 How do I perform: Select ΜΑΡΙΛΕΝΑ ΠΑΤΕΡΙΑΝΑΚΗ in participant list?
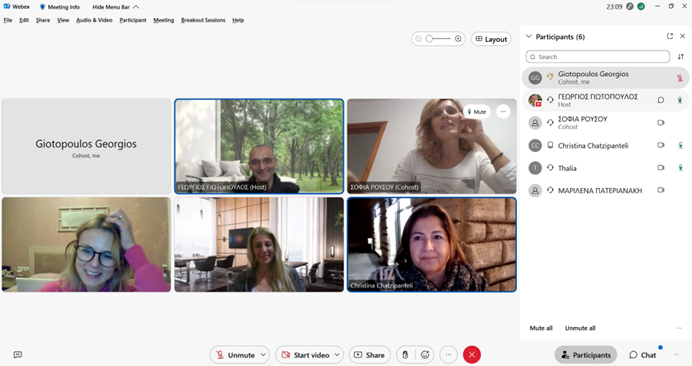click(606, 190)
